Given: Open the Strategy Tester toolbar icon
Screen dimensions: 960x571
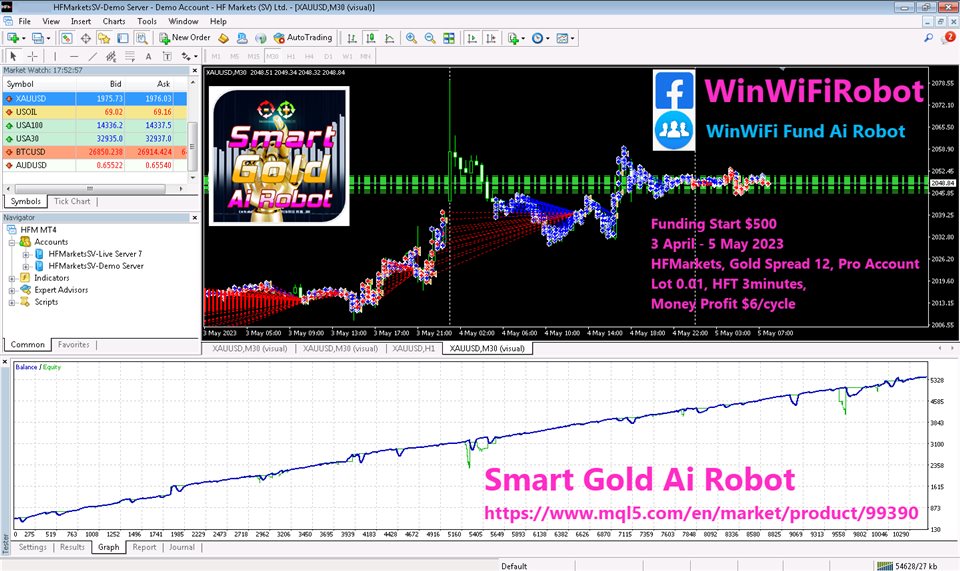Looking at the screenshot, I should point(143,38).
